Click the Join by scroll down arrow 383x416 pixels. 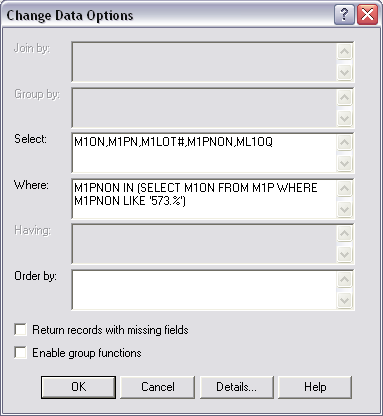click(345, 72)
